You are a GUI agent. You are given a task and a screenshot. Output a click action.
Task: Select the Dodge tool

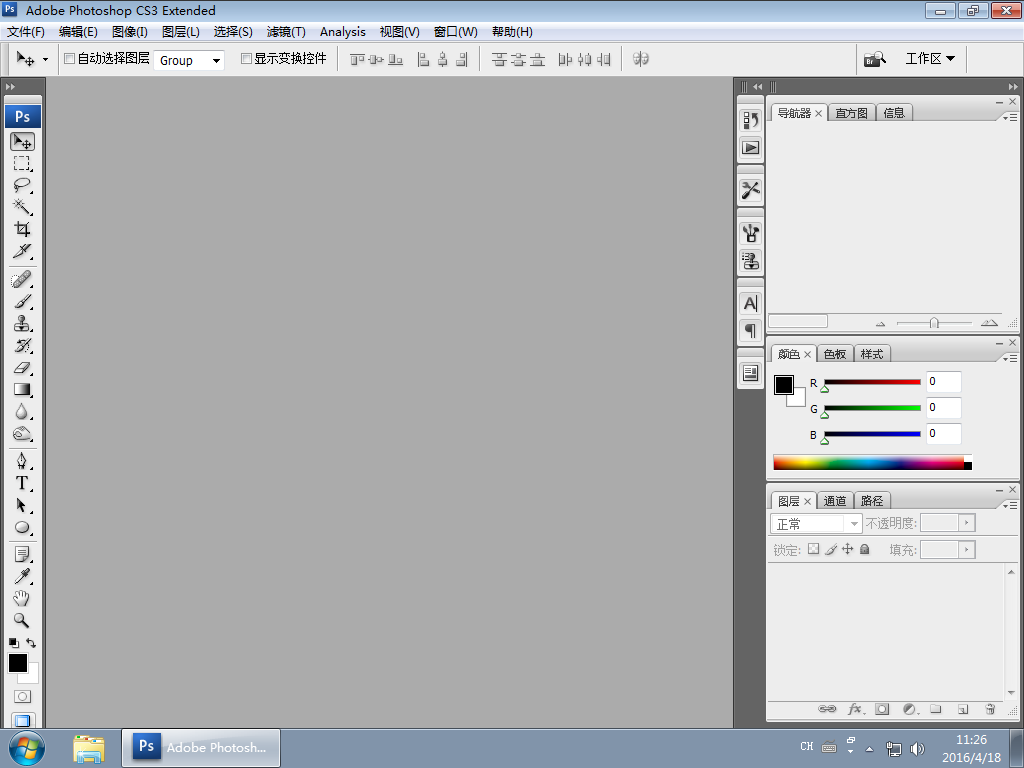(x=22, y=434)
